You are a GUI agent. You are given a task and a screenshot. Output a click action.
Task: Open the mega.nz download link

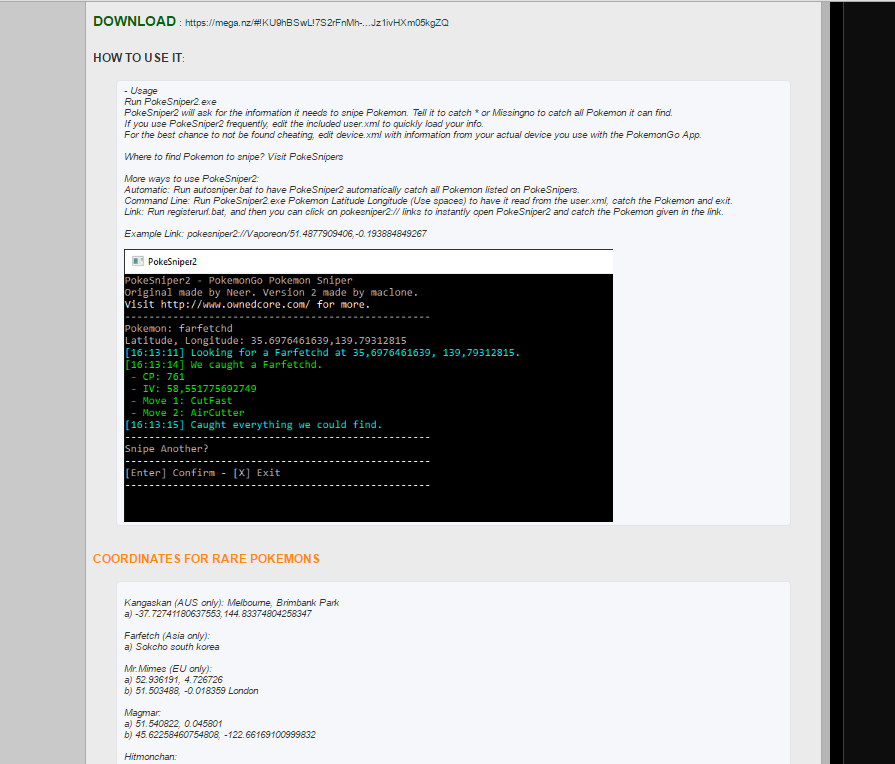(317, 23)
